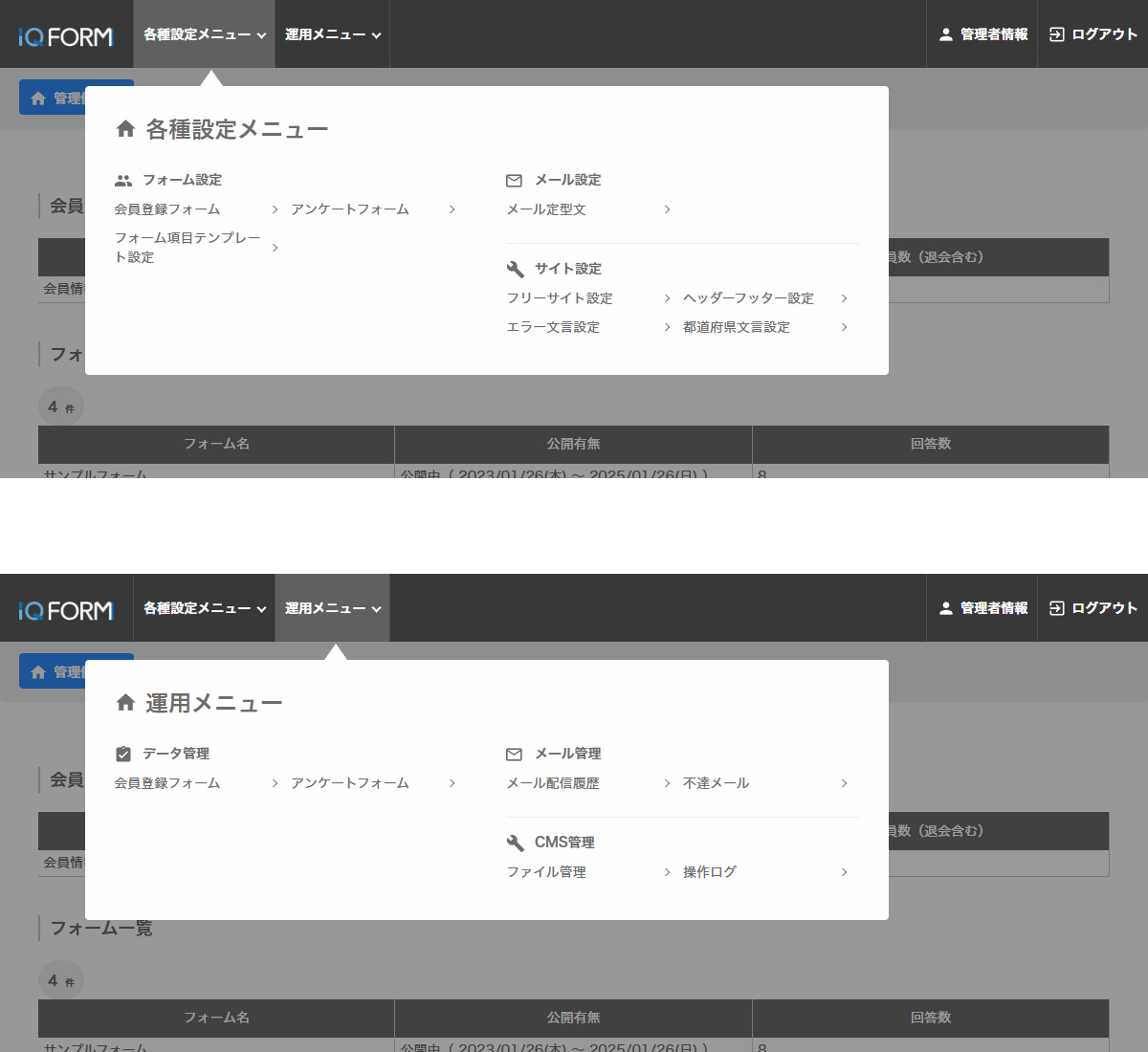Click the IQ FORM logo
Screen dimensions: 1148x1052
65,33
